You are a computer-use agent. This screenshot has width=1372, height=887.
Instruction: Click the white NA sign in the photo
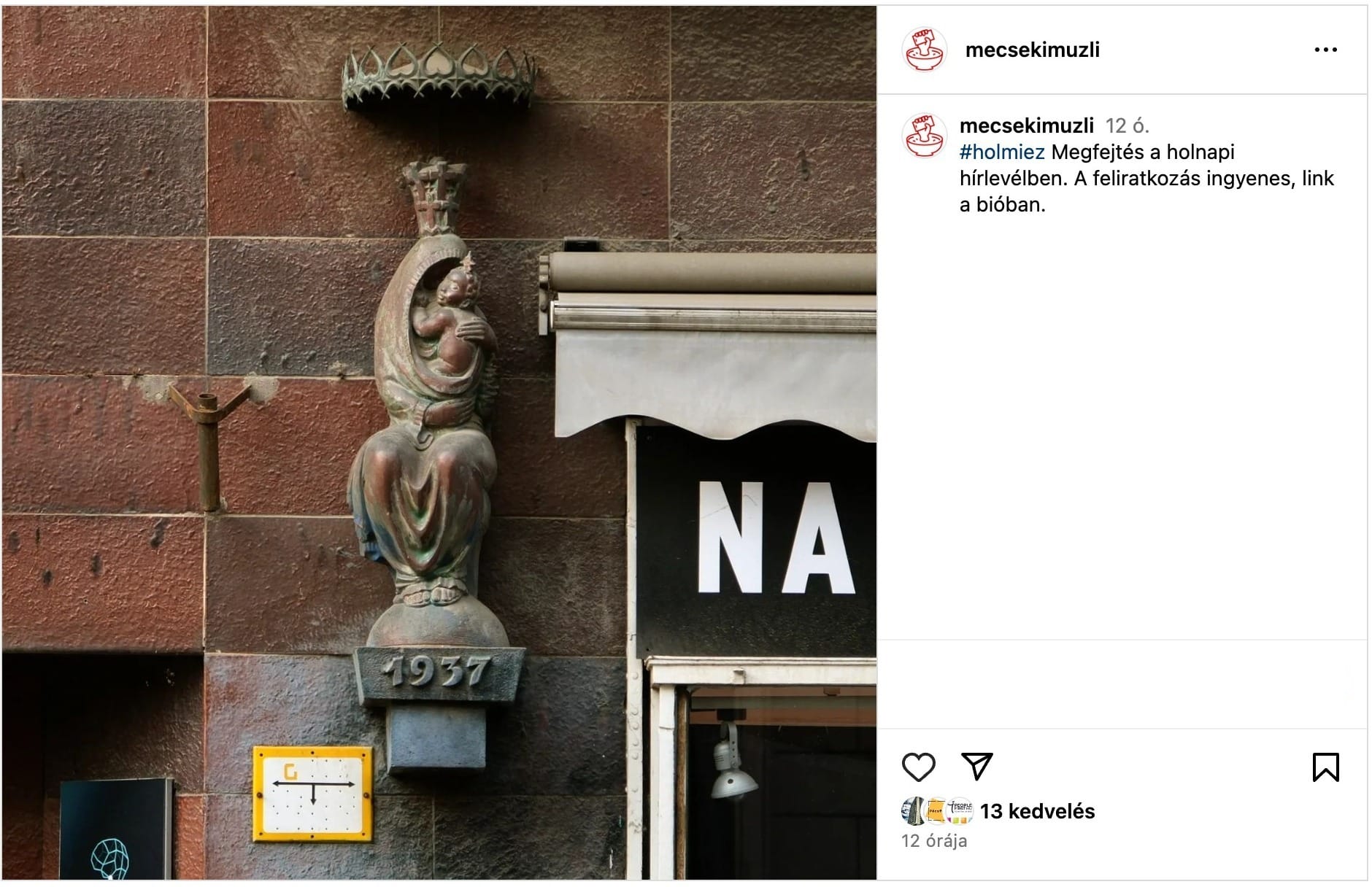click(775, 538)
